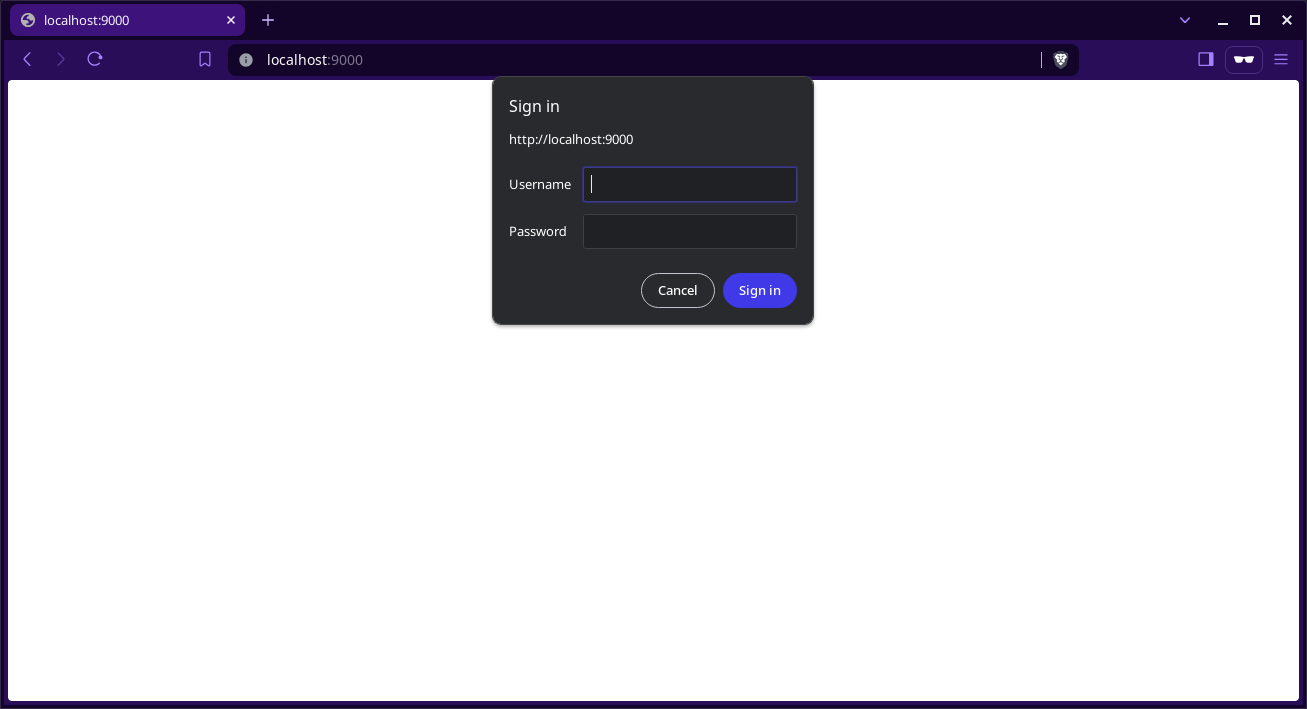Image resolution: width=1307 pixels, height=709 pixels.
Task: Bookmark this page using the bookmark icon
Action: [205, 60]
